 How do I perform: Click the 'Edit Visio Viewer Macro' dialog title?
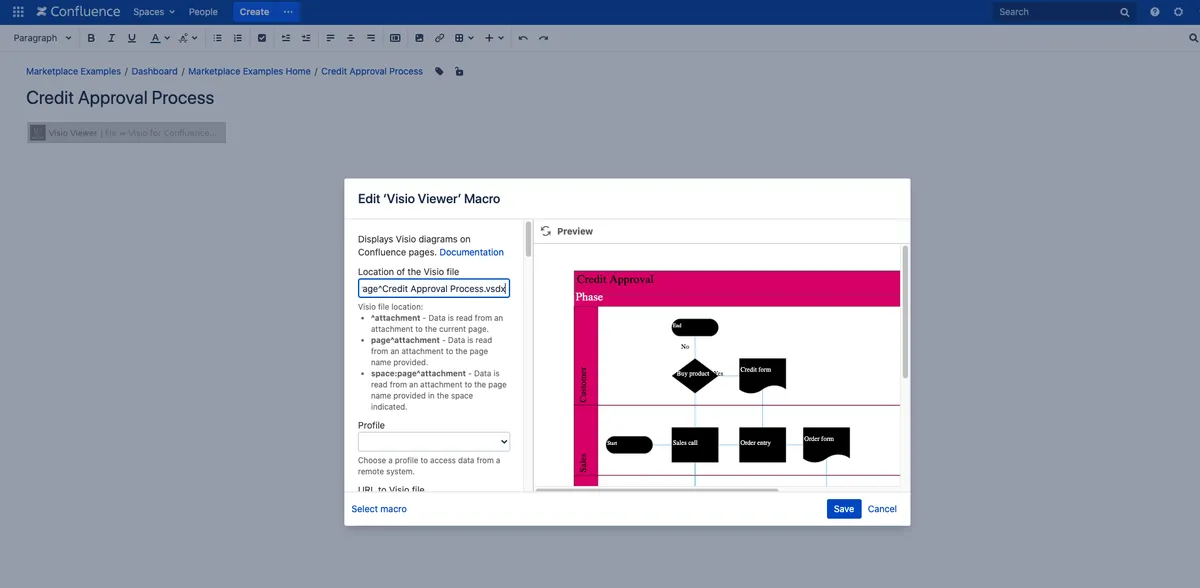429,199
